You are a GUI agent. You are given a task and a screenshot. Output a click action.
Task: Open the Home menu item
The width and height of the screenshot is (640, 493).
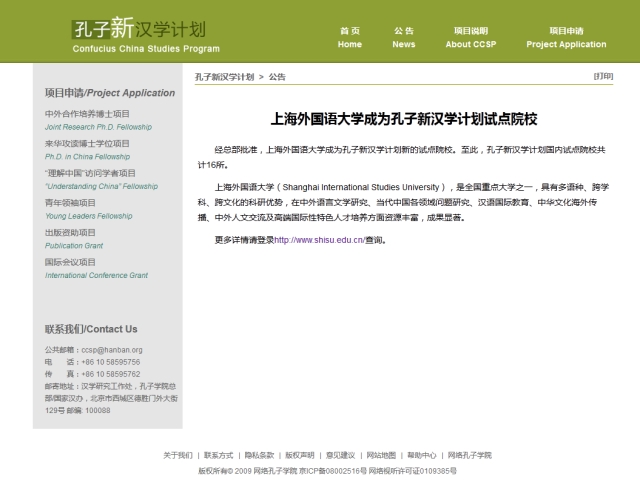point(350,37)
